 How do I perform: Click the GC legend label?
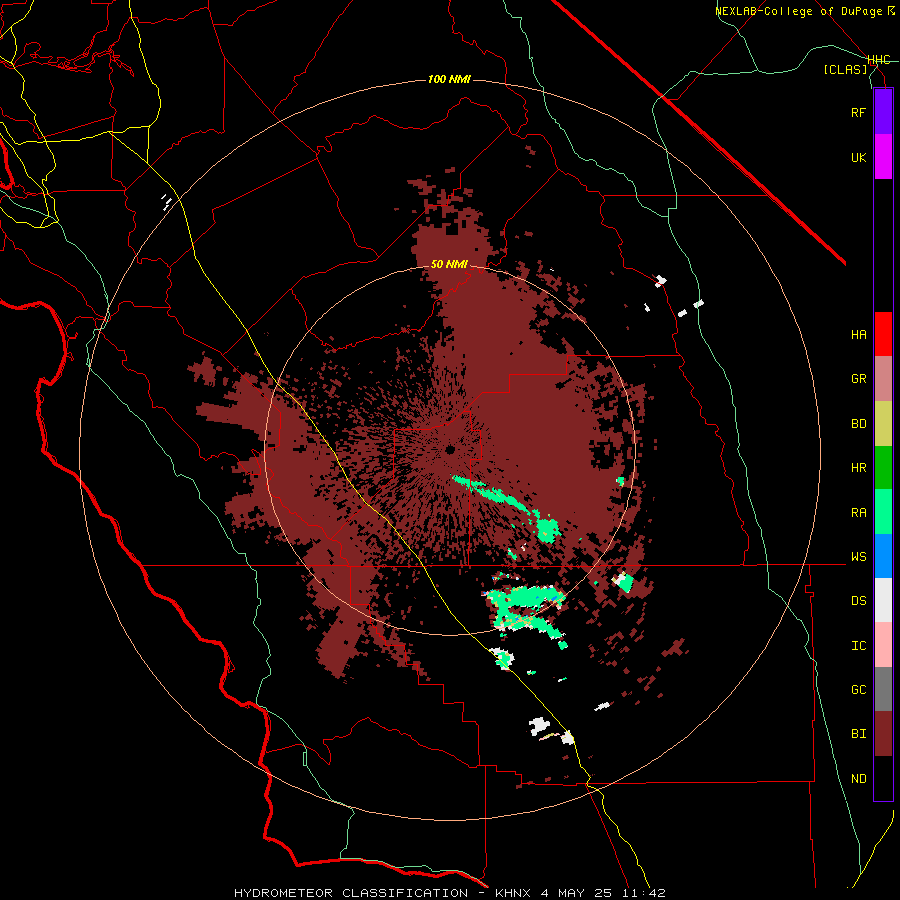(858, 690)
